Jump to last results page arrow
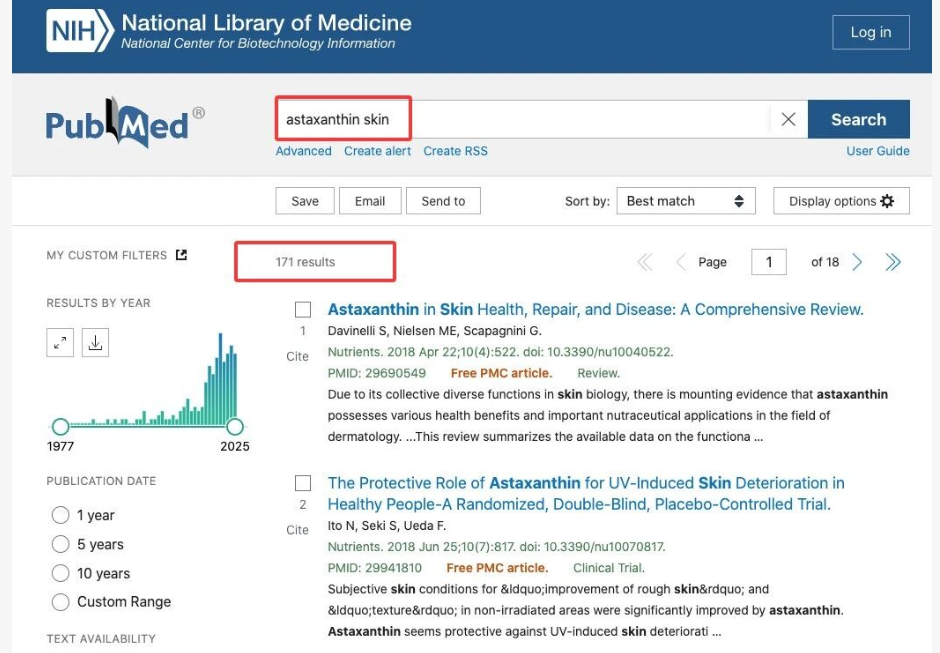This screenshot has height=653, width=940. 893,262
